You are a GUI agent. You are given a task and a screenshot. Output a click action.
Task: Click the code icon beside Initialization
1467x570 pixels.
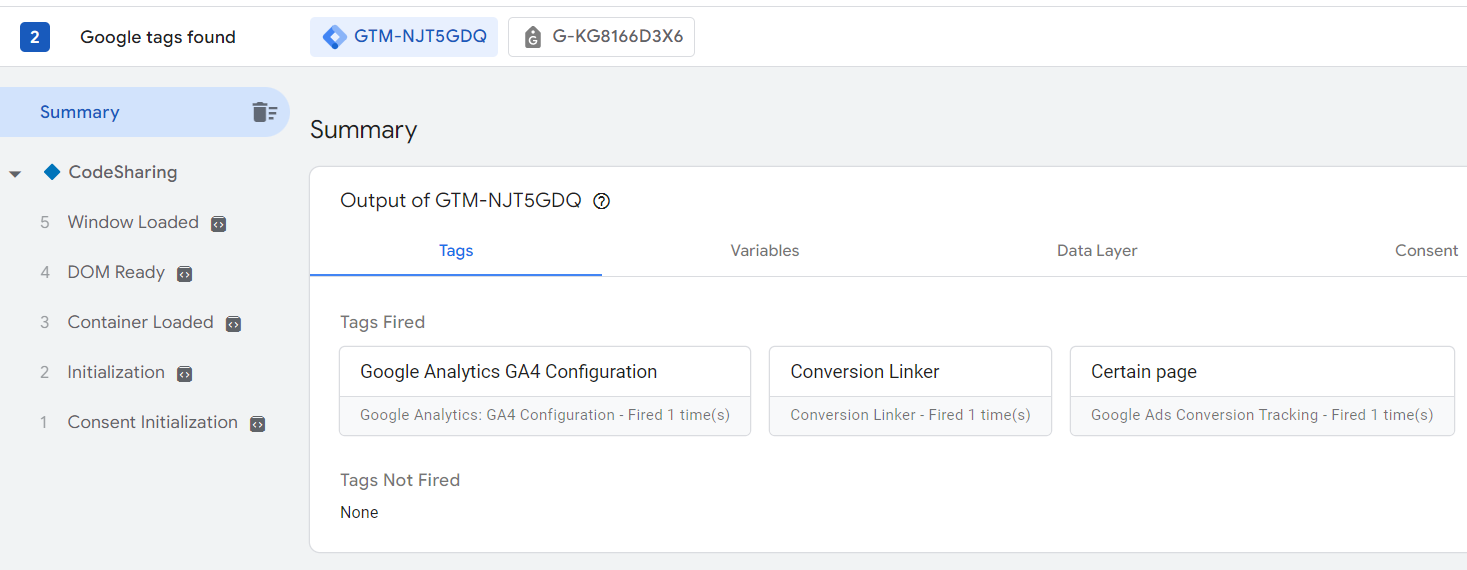coord(184,374)
